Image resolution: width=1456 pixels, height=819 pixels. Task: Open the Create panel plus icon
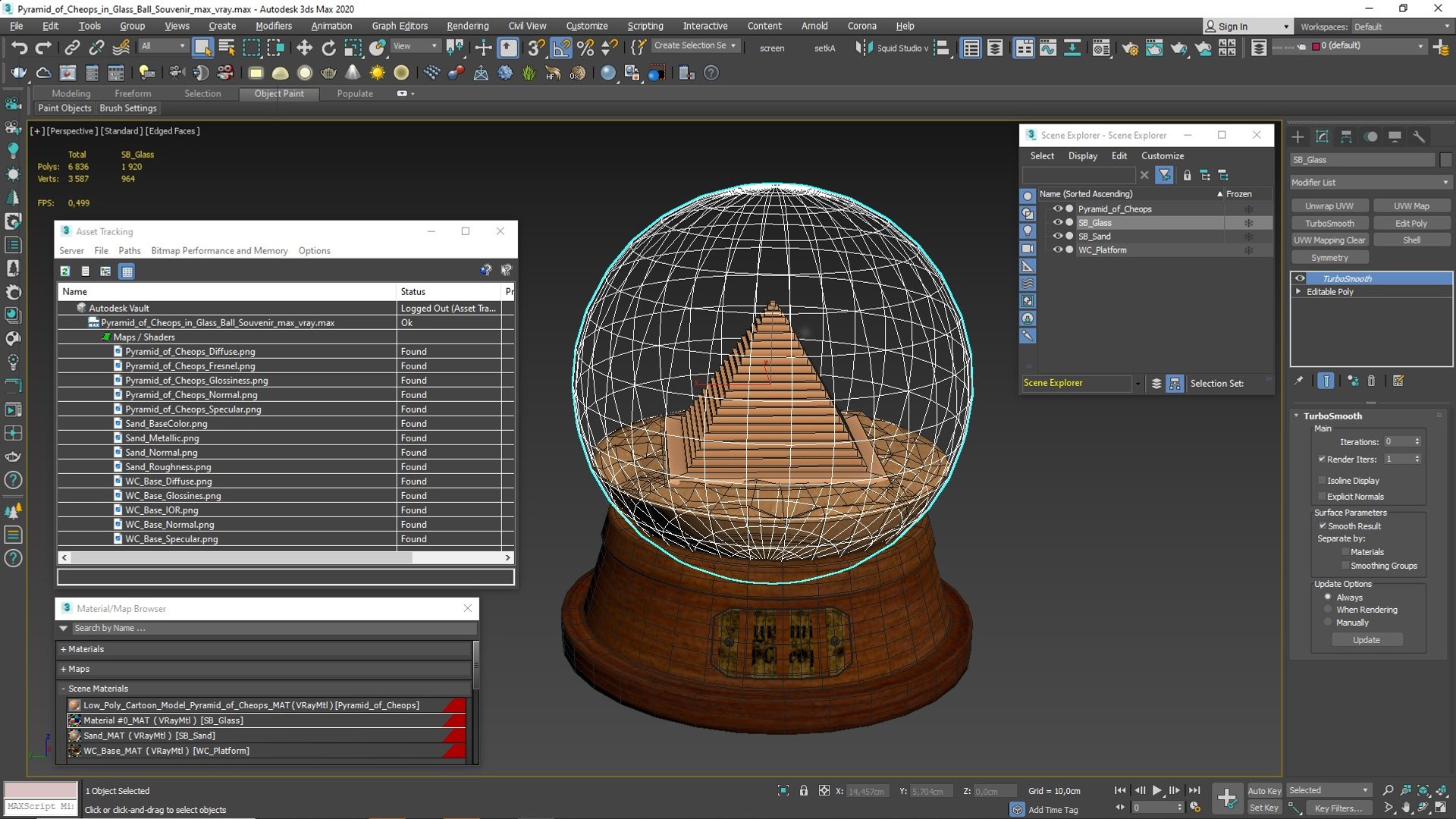tap(1298, 136)
